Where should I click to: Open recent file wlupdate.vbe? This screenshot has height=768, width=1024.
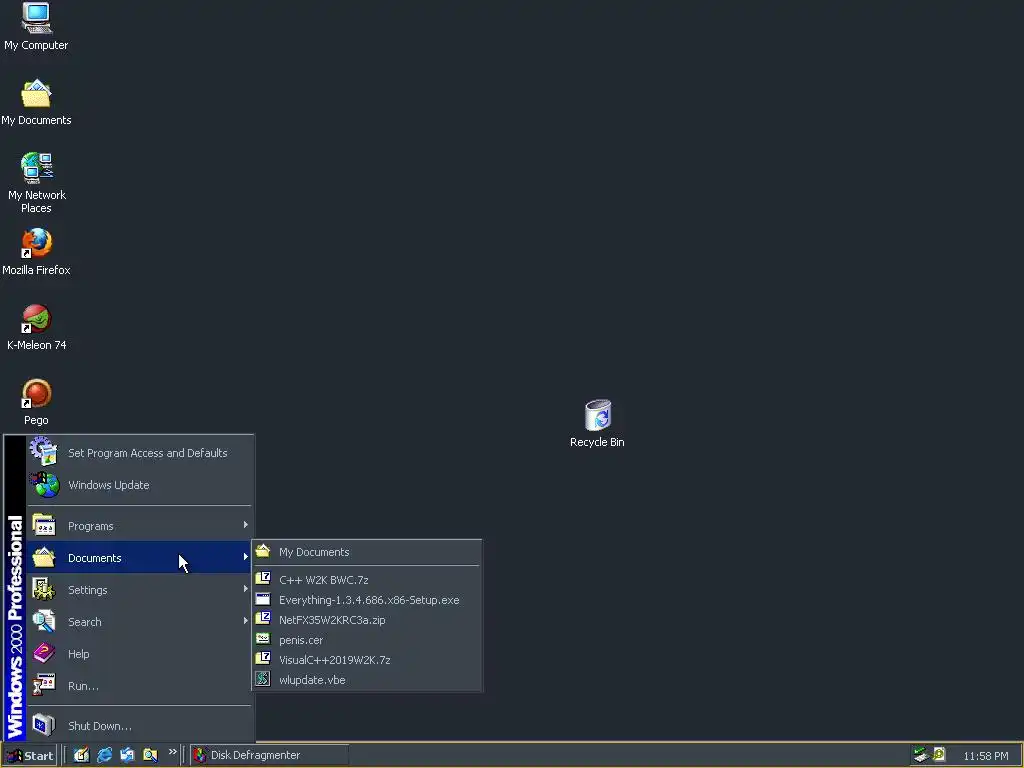click(x=366, y=680)
